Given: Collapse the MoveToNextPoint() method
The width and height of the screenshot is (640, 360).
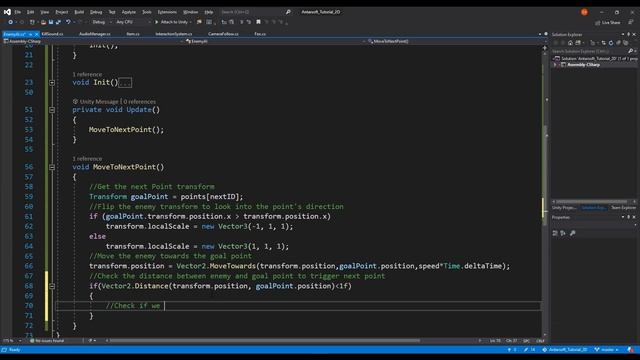Looking at the screenshot, I should click(52, 167).
